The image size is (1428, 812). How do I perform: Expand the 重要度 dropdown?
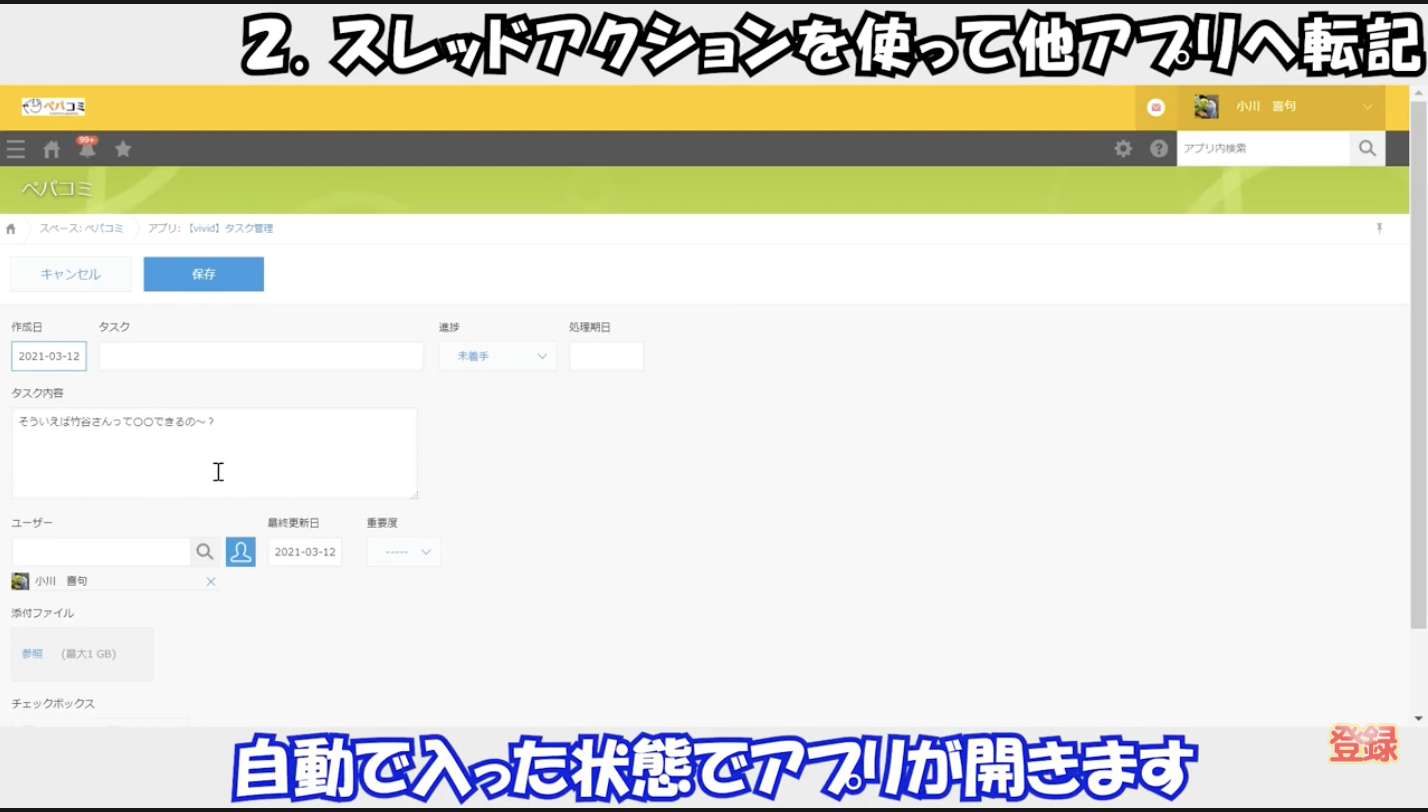click(x=404, y=552)
